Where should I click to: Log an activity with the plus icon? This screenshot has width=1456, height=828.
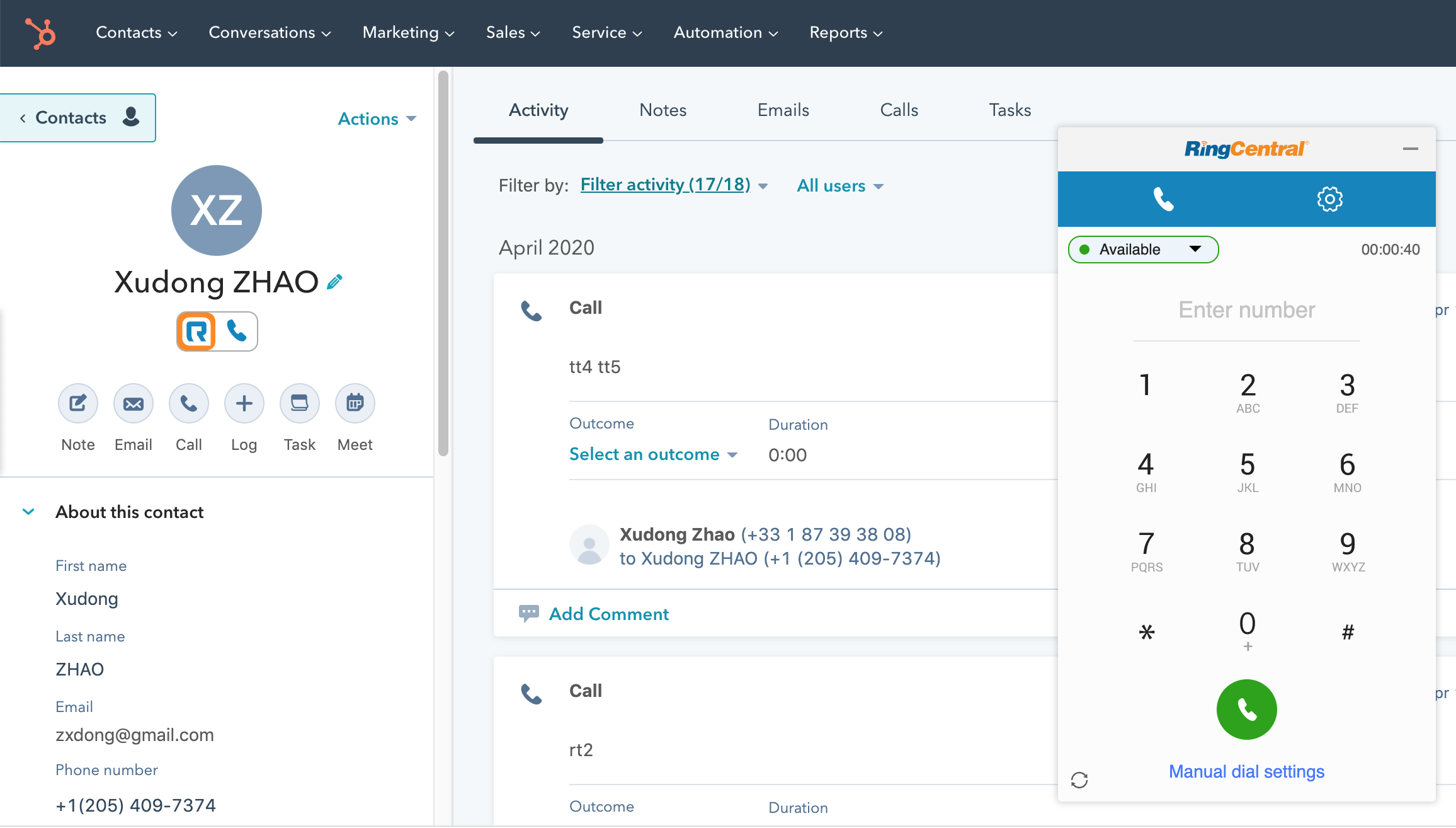click(244, 403)
